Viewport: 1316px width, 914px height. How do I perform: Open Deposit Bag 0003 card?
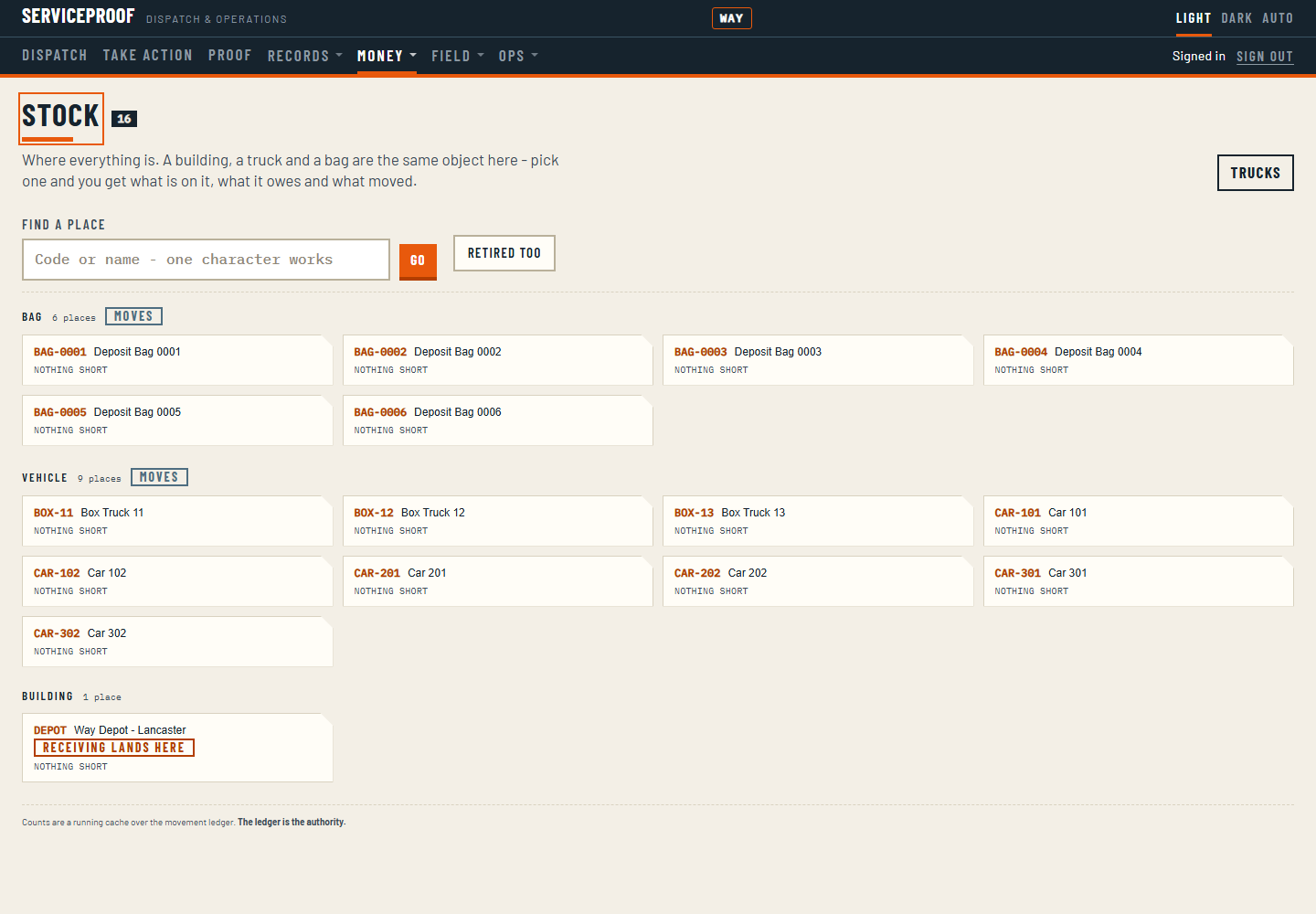pyautogui.click(x=818, y=360)
